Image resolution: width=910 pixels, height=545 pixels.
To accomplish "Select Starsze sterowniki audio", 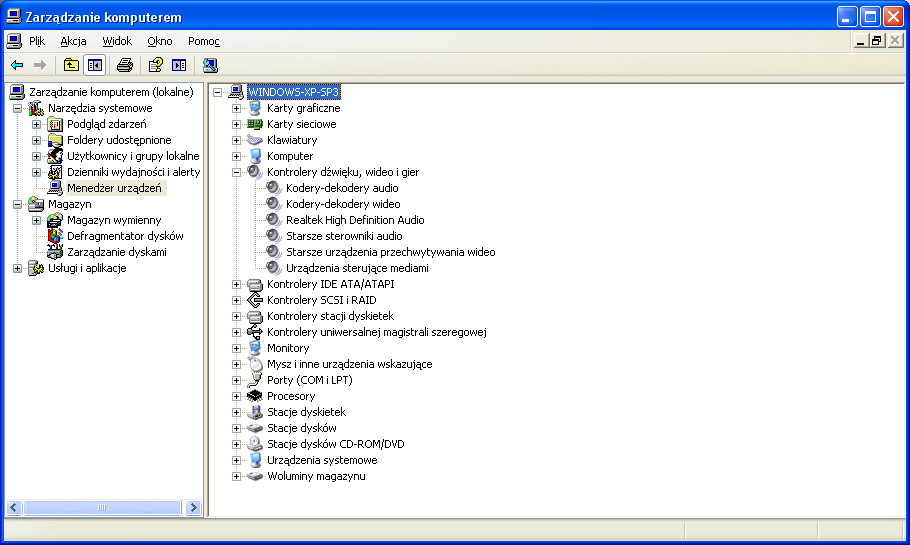I will (344, 236).
